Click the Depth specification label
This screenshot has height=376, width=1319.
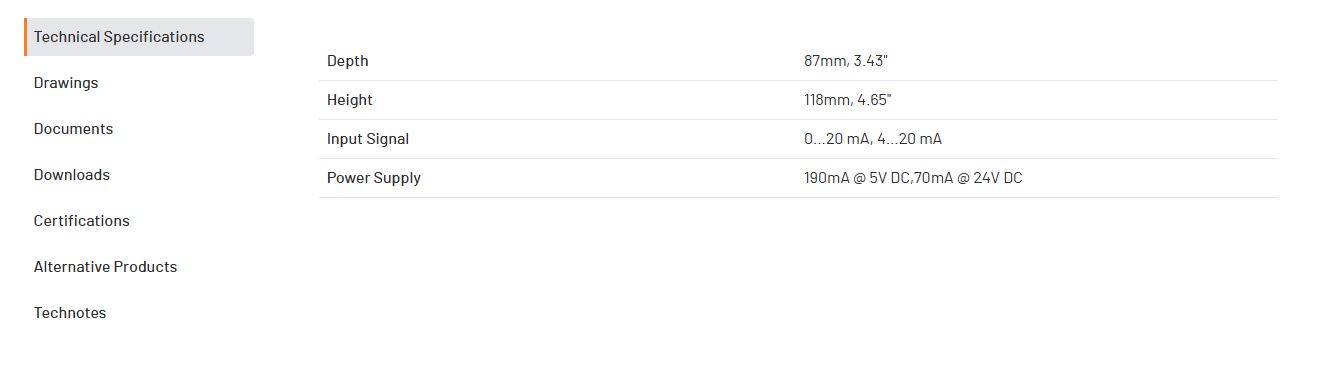[x=347, y=61]
